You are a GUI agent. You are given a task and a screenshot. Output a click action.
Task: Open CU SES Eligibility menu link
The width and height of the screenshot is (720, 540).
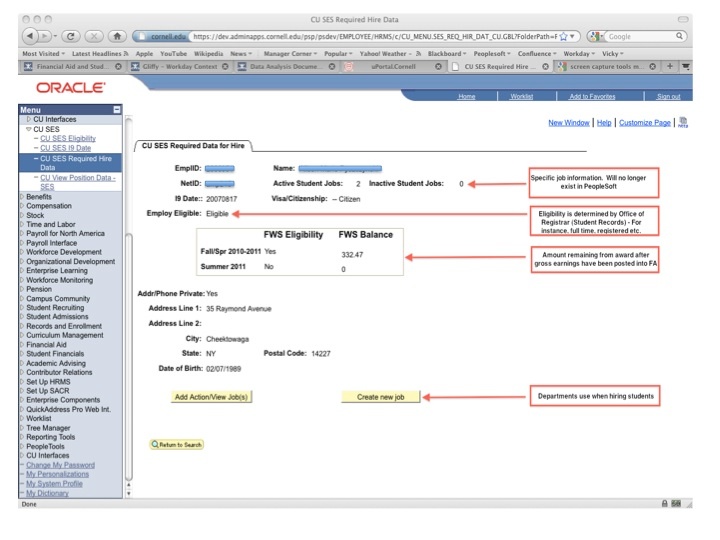[x=68, y=138]
